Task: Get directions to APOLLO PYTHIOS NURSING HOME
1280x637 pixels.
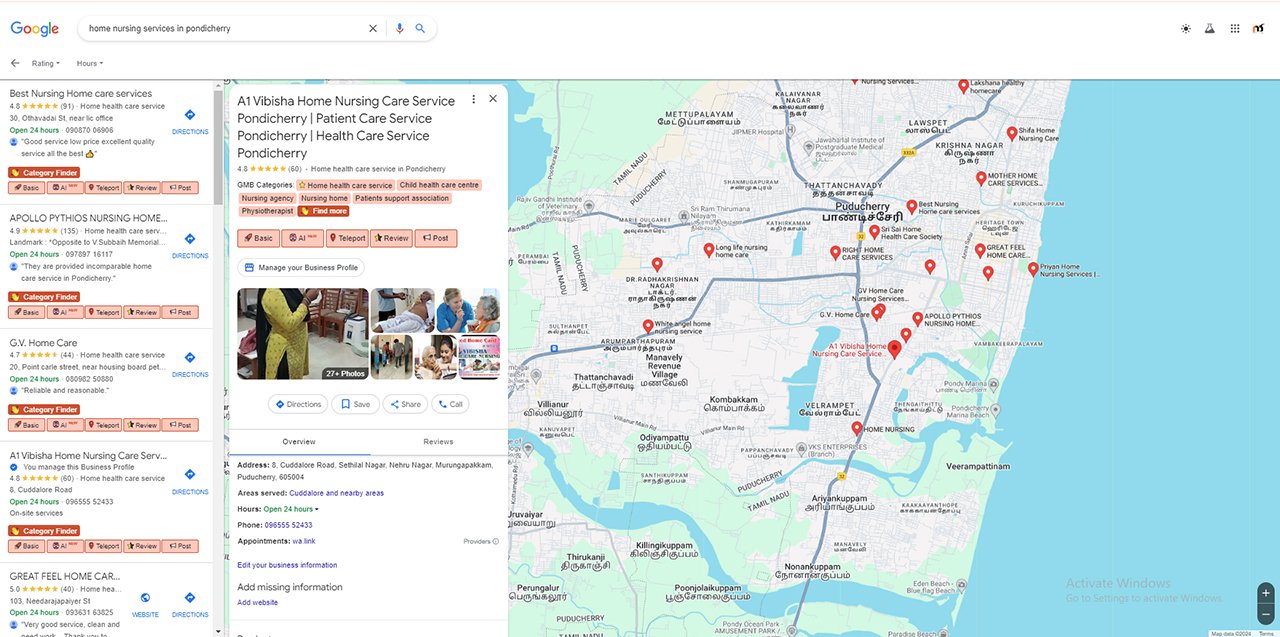Action: [x=190, y=245]
